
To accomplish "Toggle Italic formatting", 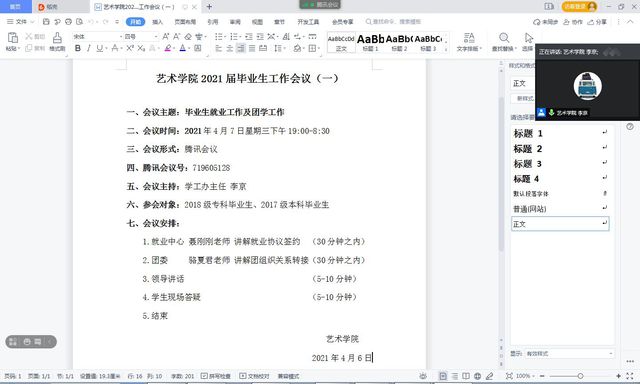I will pos(88,48).
